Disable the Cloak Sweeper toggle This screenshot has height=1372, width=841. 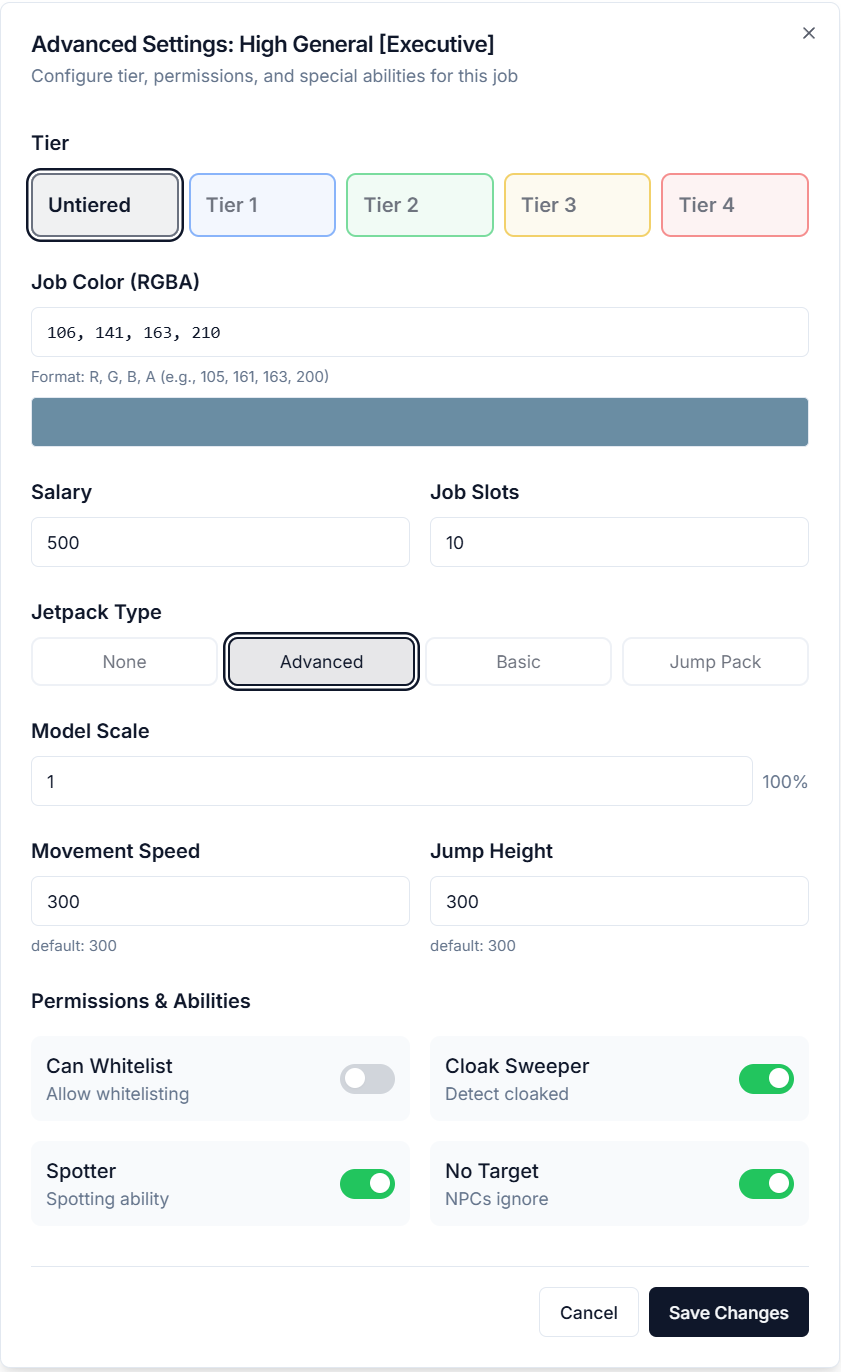[766, 1079]
